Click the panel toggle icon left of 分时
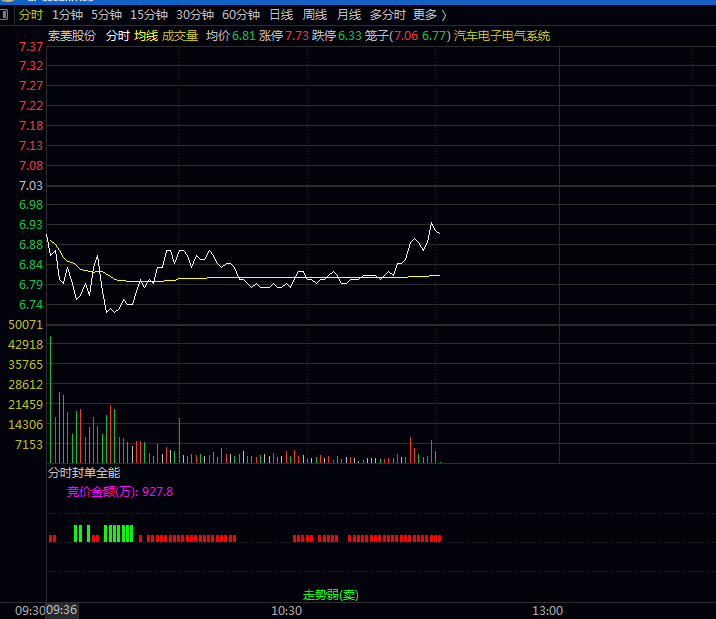The width and height of the screenshot is (716, 619). point(4,15)
